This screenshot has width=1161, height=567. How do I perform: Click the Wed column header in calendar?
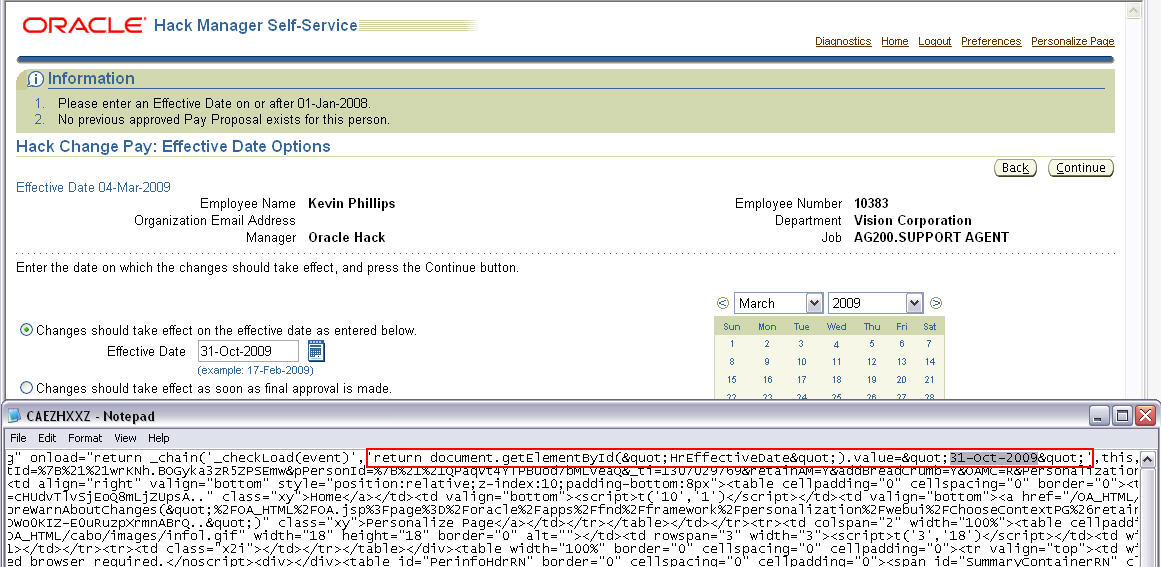tap(837, 326)
